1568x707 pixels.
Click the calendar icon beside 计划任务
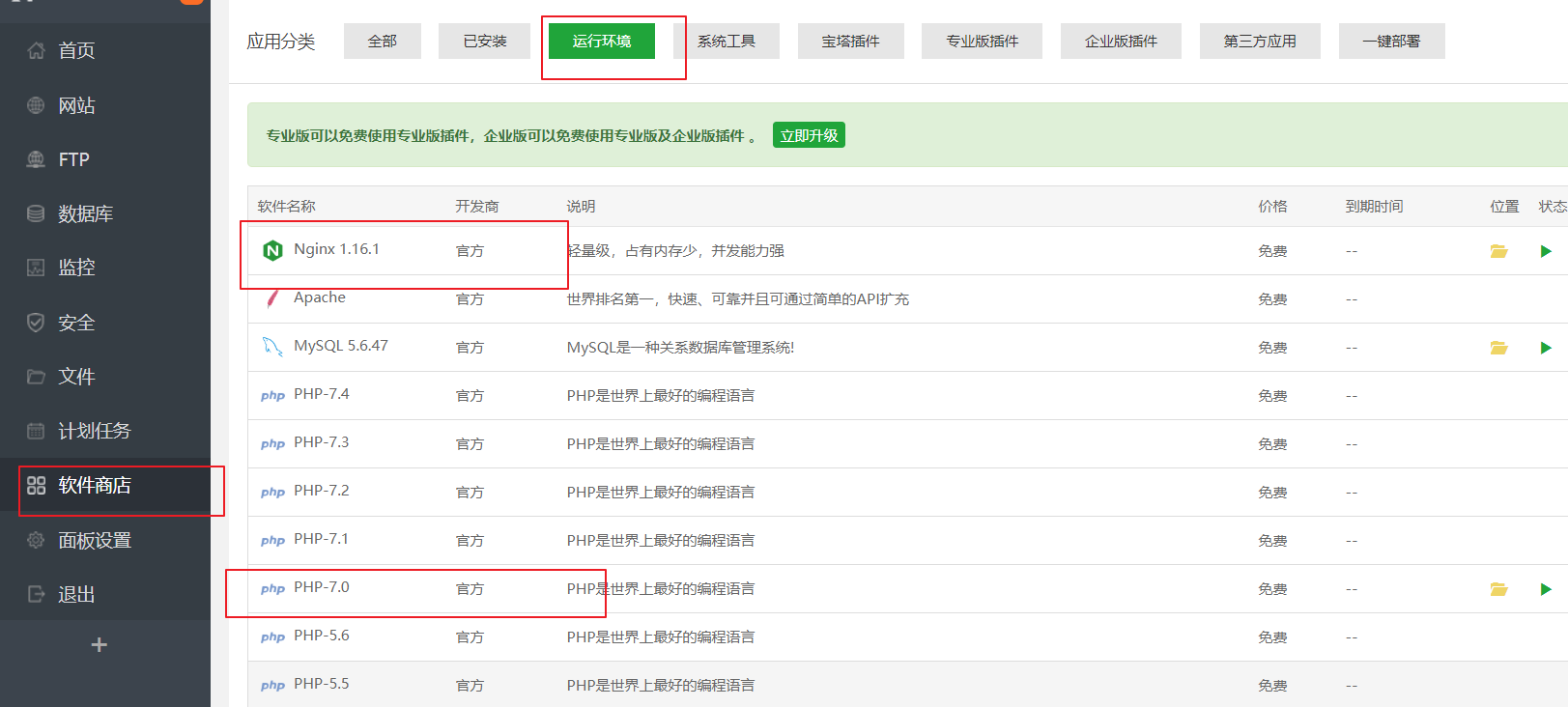point(36,431)
